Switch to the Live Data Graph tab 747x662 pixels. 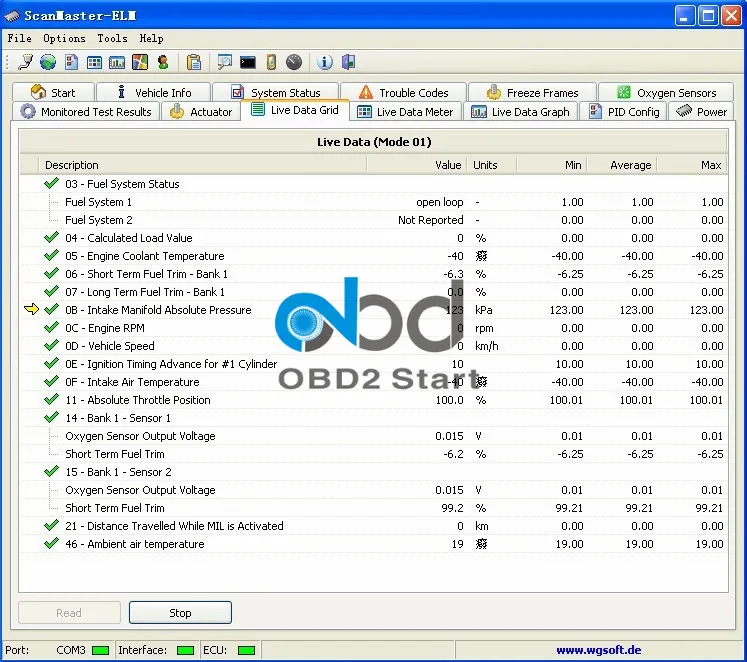click(x=520, y=111)
